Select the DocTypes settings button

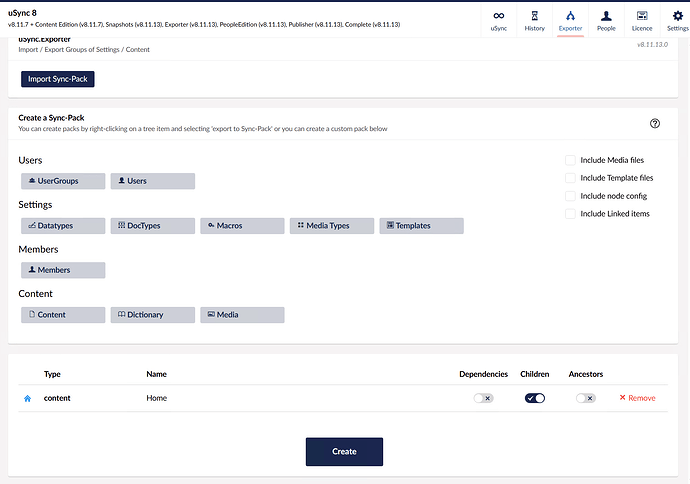coord(152,226)
